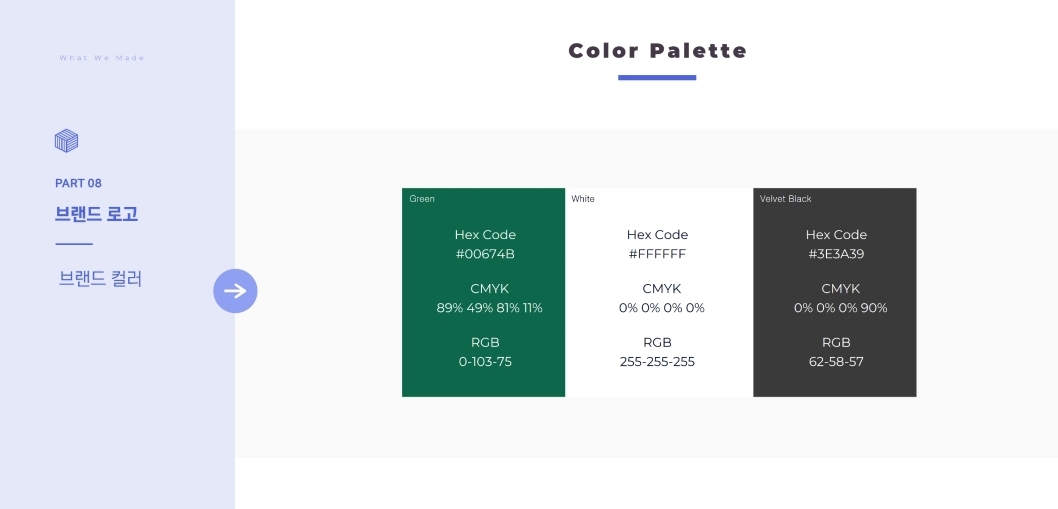The width and height of the screenshot is (1058, 509).
Task: Click the CMYK value 0% 0% 0% 90%
Action: (840, 308)
